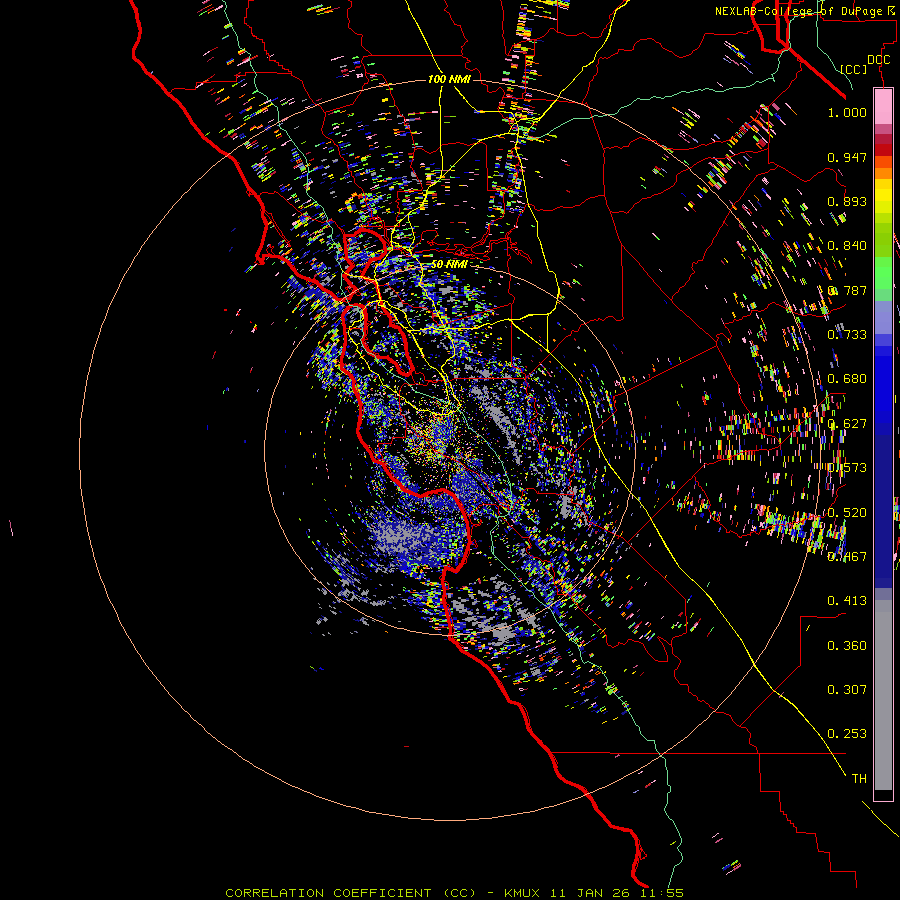Click the 0.840 scale value
This screenshot has width=900, height=900.
tap(847, 246)
